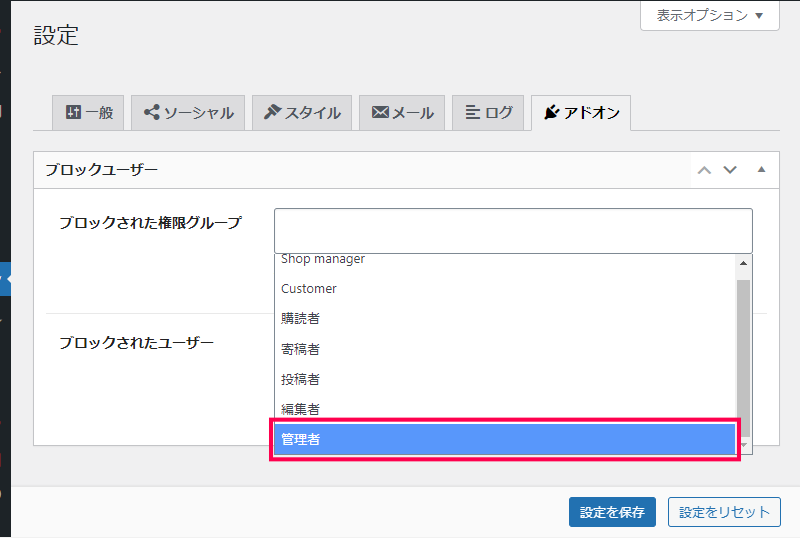Open the ログ tab

pyautogui.click(x=488, y=112)
